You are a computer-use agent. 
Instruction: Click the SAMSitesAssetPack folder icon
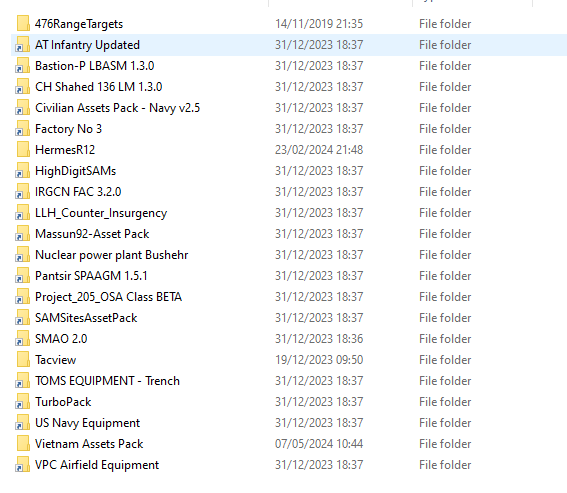(23, 317)
